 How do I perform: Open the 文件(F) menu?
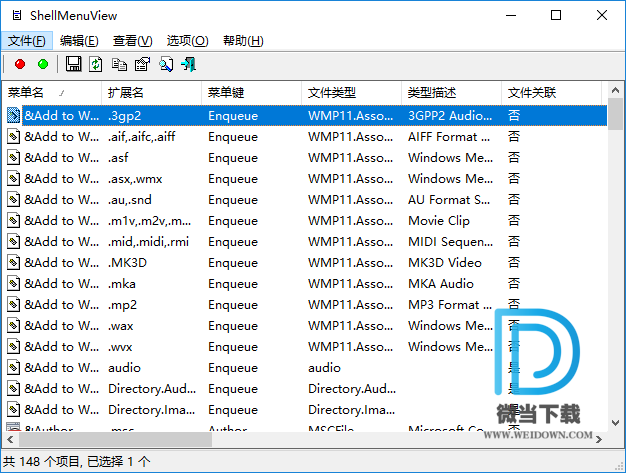tap(27, 41)
